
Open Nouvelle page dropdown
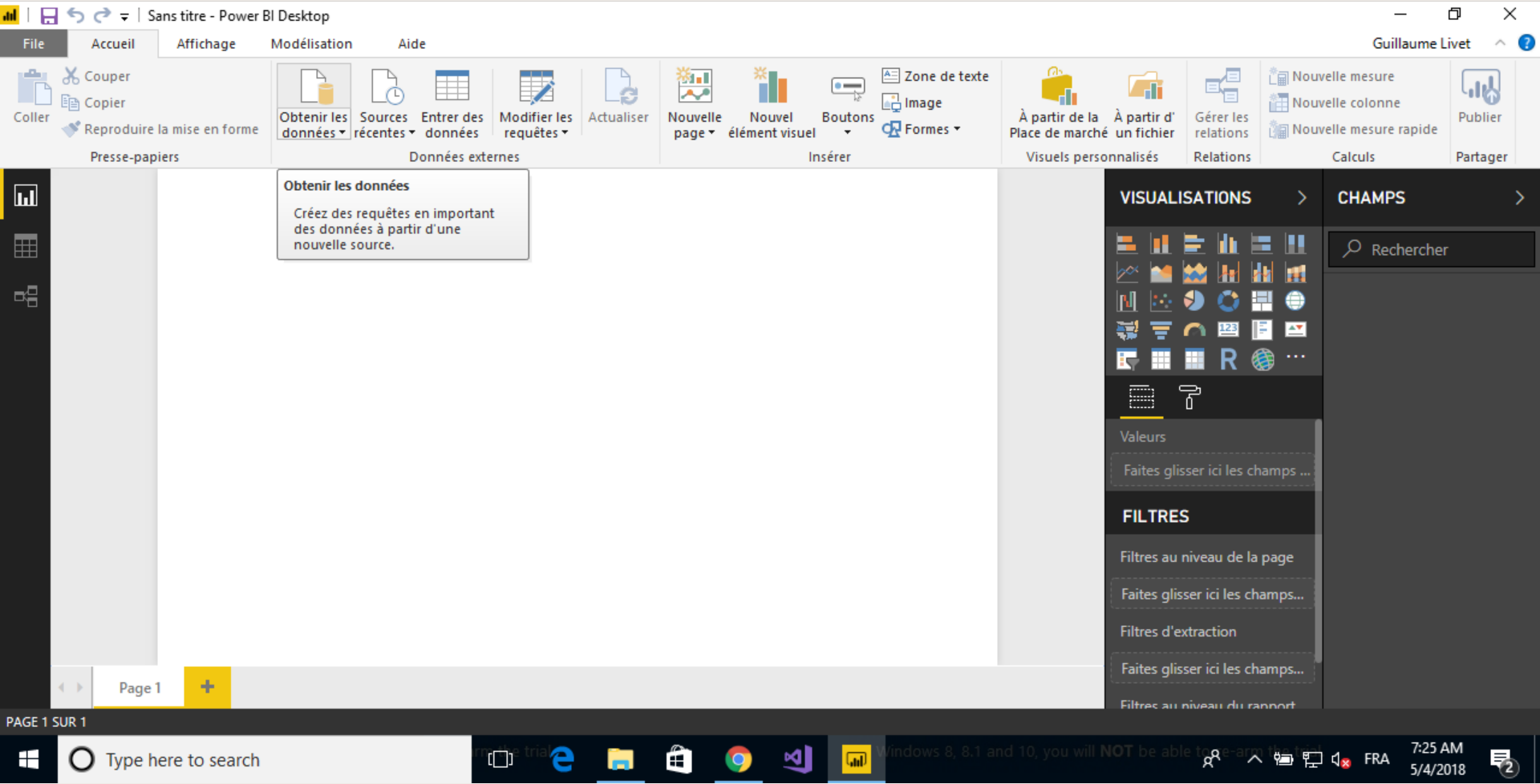pyautogui.click(x=695, y=125)
